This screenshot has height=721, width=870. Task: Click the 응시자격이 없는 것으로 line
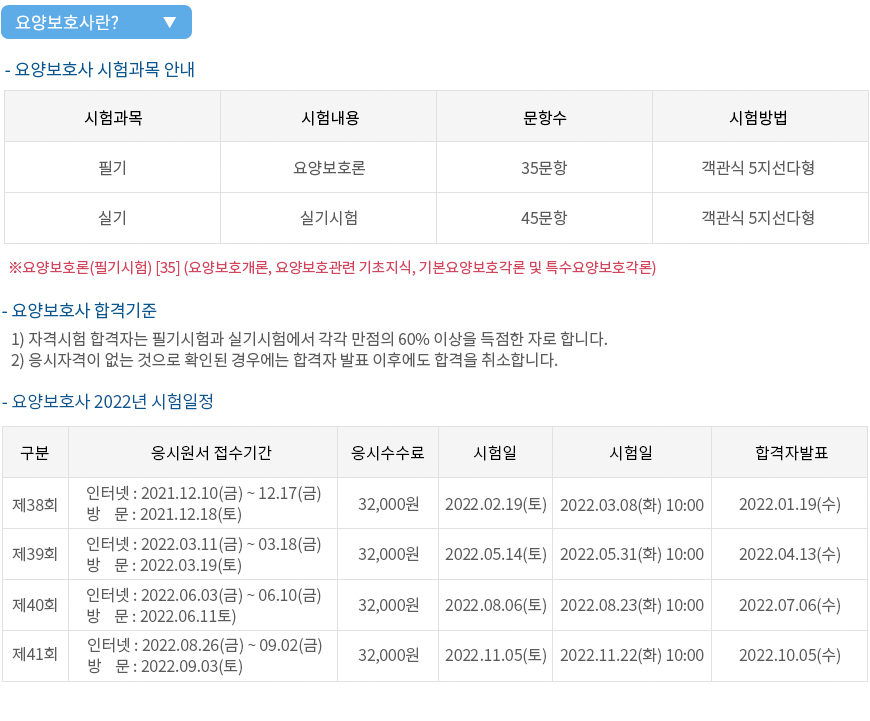coord(284,360)
